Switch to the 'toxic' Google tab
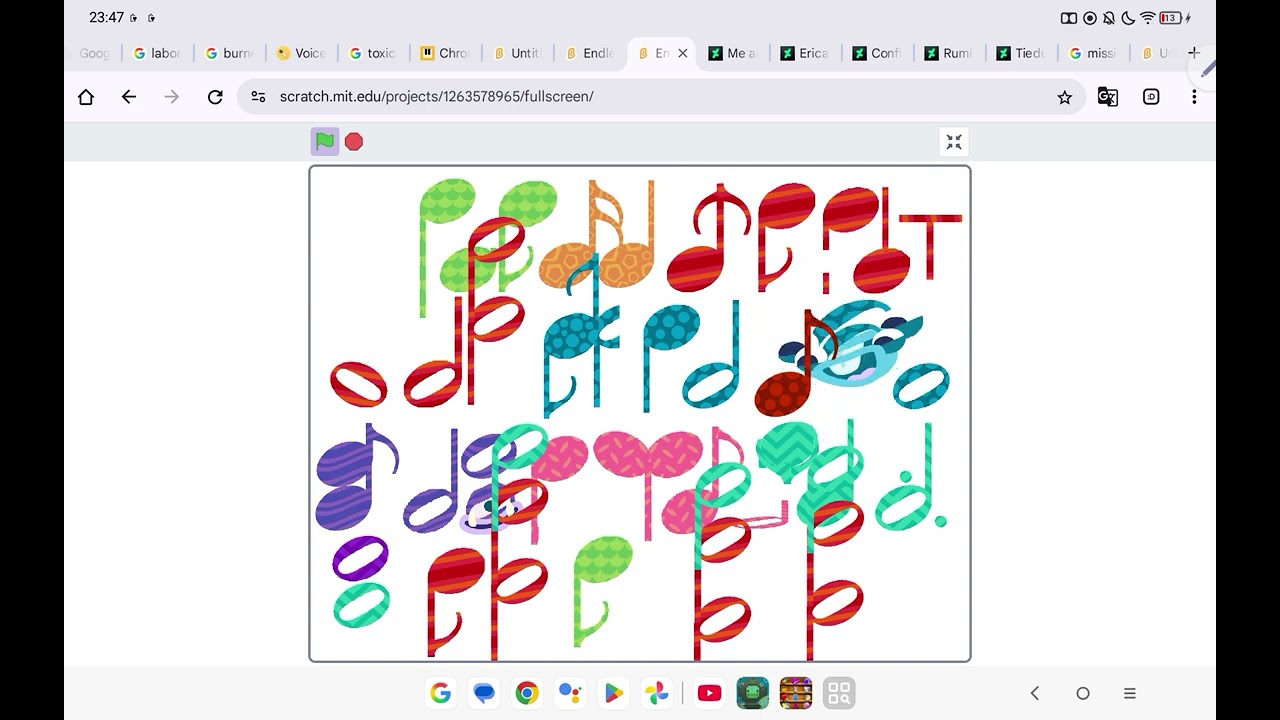The image size is (1280, 720). point(374,53)
